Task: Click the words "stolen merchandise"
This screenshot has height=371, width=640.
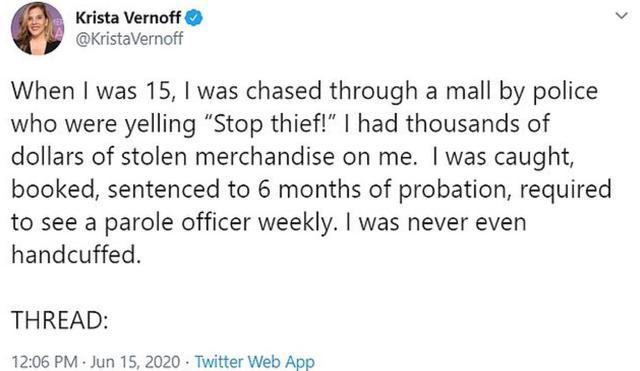Action: pyautogui.click(x=228, y=156)
